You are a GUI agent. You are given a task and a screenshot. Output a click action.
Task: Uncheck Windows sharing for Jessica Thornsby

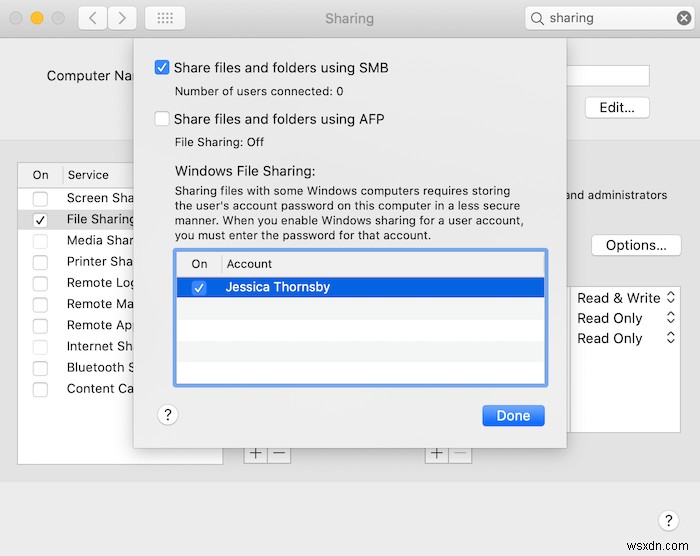(199, 287)
